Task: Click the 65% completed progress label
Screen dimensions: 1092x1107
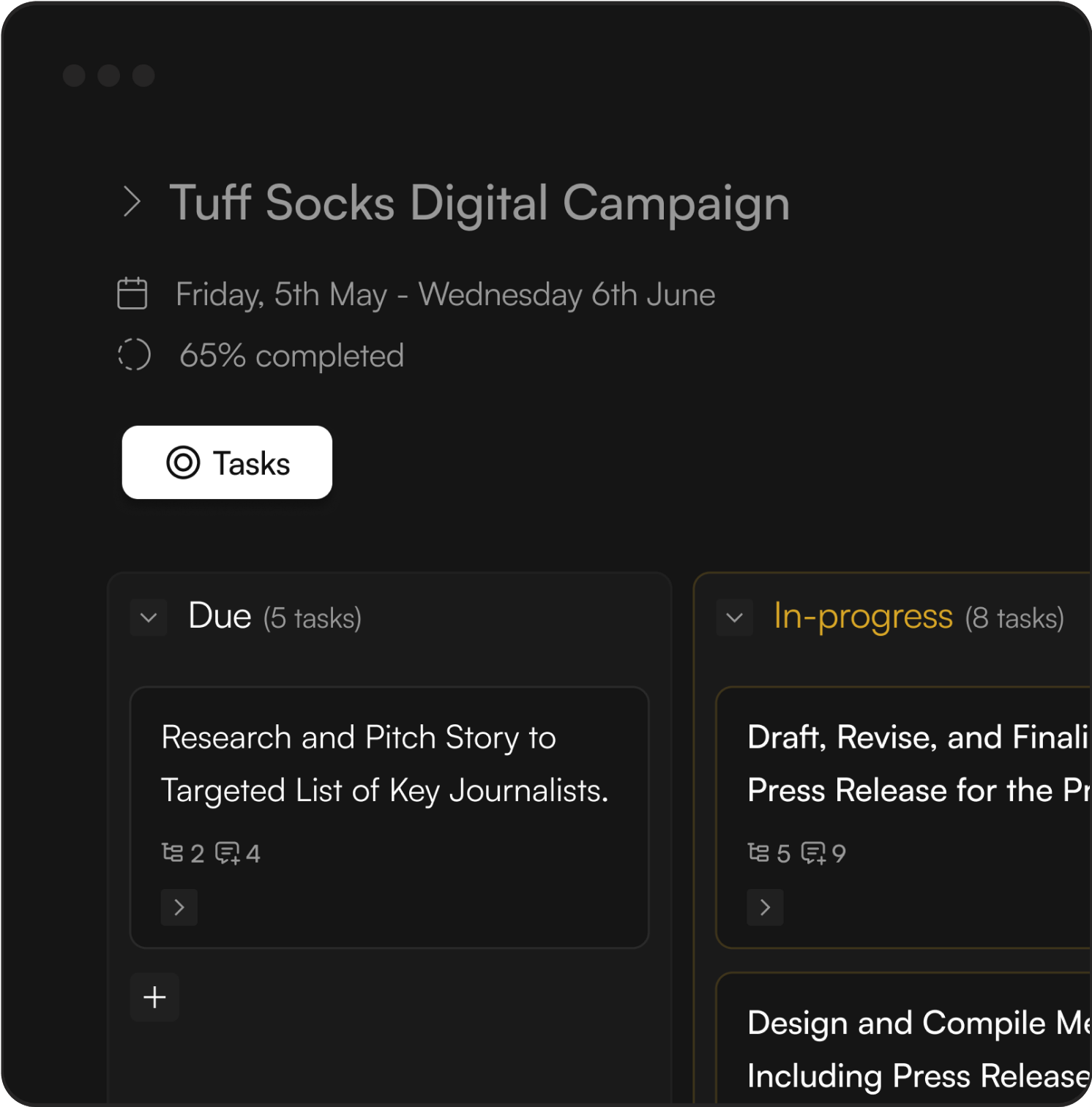Action: point(291,356)
